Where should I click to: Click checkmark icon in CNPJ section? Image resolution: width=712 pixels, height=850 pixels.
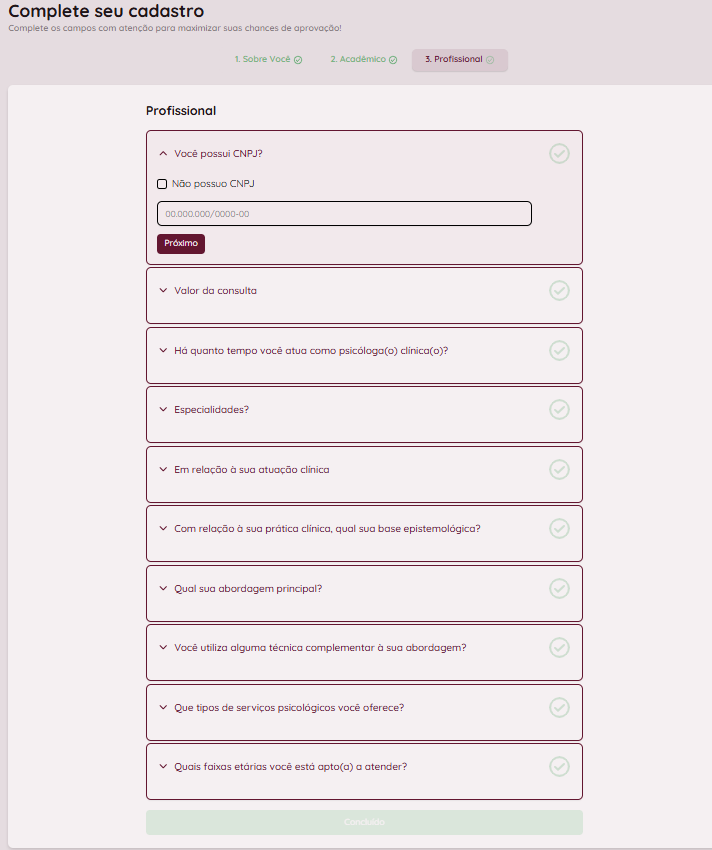point(559,153)
